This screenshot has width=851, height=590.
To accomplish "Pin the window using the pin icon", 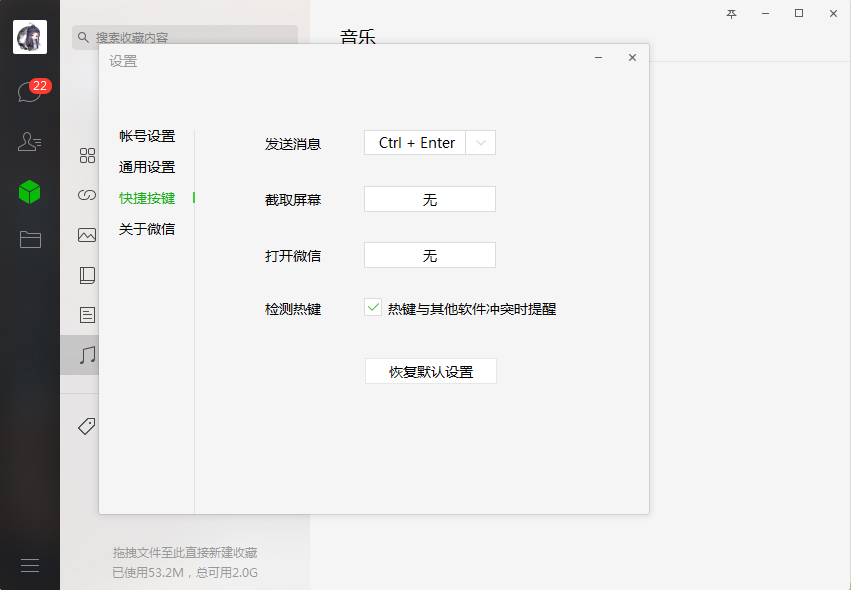I will click(731, 14).
